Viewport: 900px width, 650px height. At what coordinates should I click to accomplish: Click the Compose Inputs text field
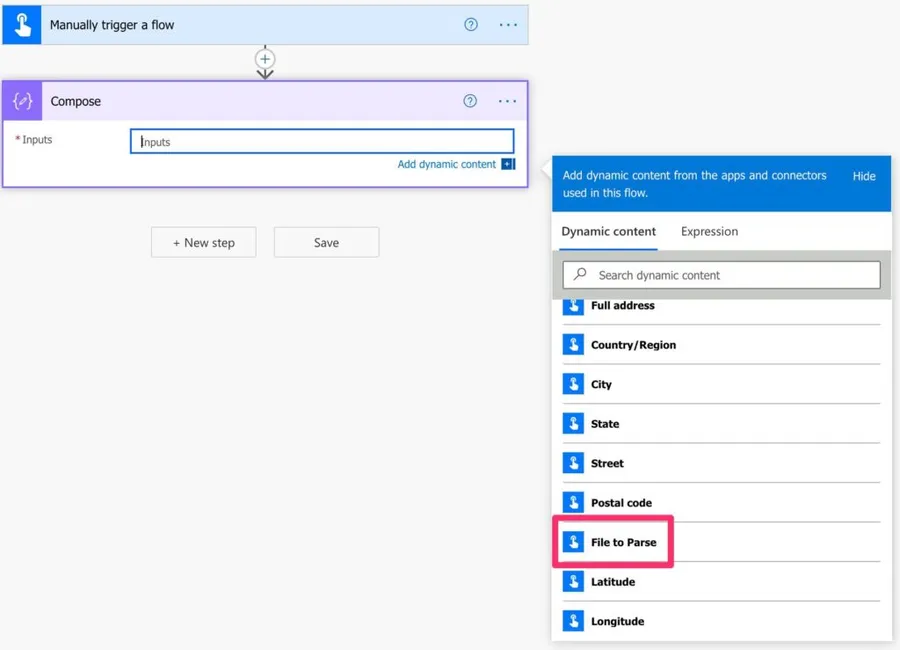[x=322, y=142]
